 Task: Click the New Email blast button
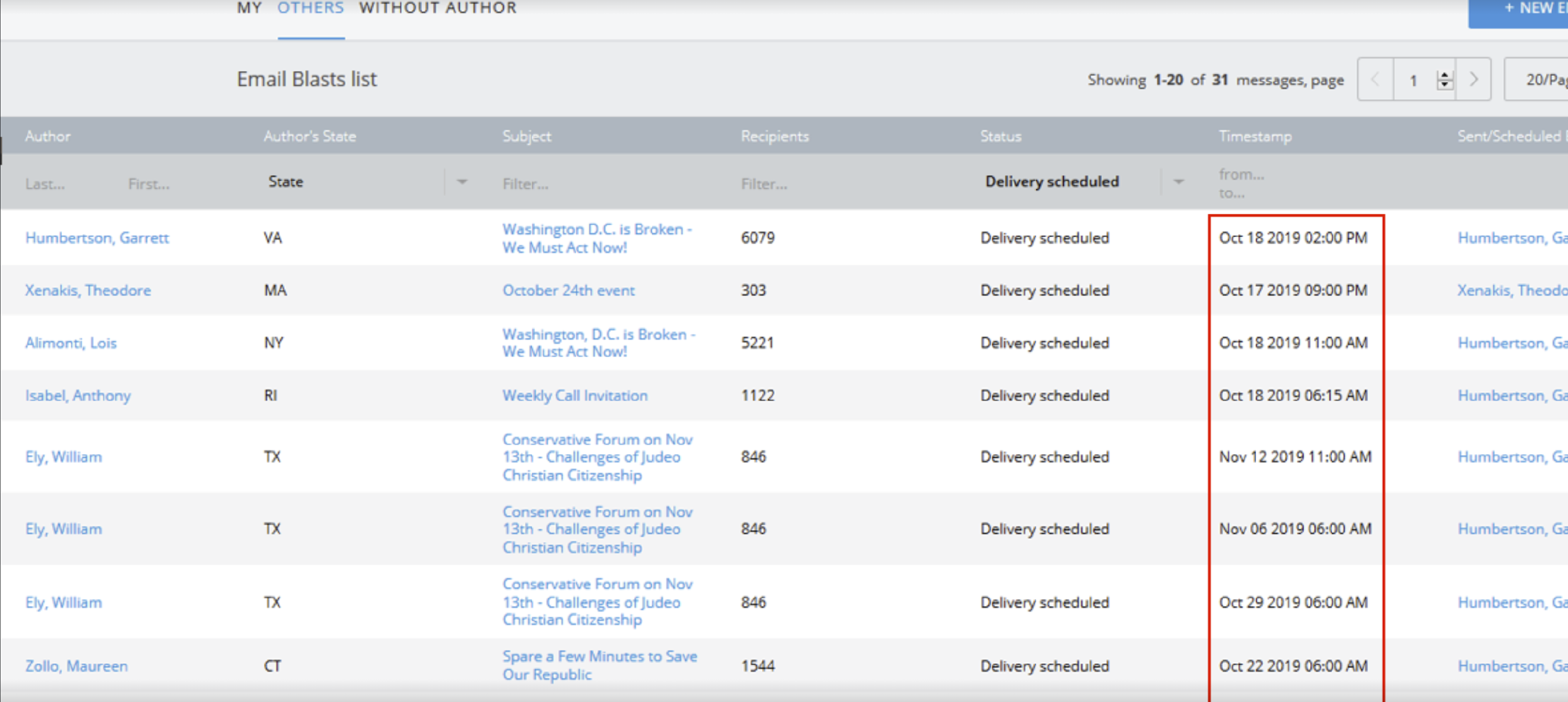pos(1530,10)
